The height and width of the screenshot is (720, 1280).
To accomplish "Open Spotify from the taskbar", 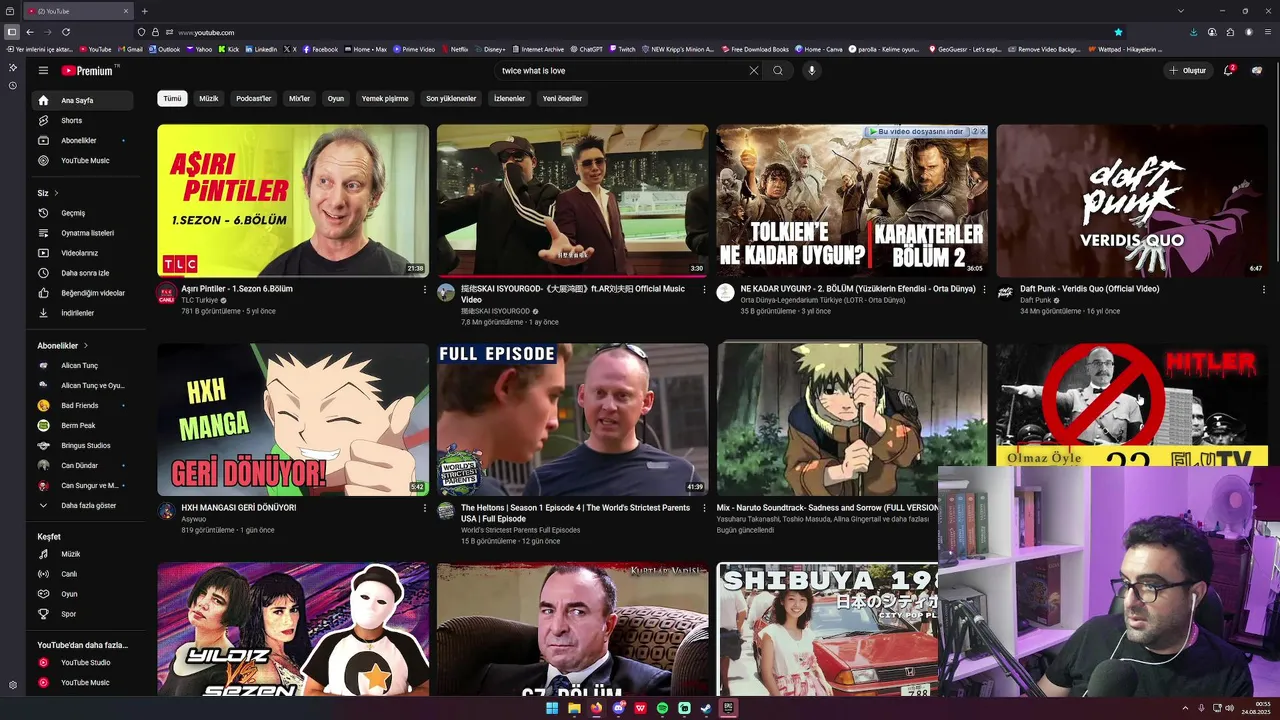I will pos(662,708).
